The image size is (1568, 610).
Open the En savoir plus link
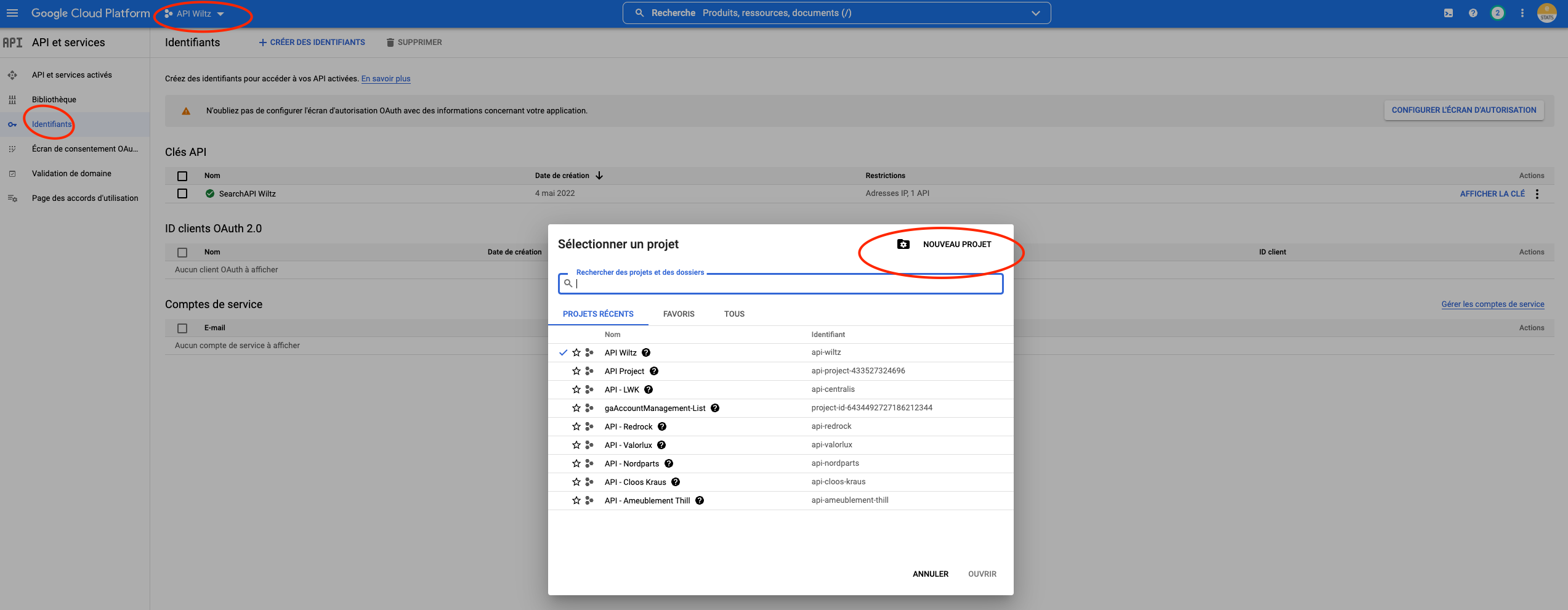386,78
